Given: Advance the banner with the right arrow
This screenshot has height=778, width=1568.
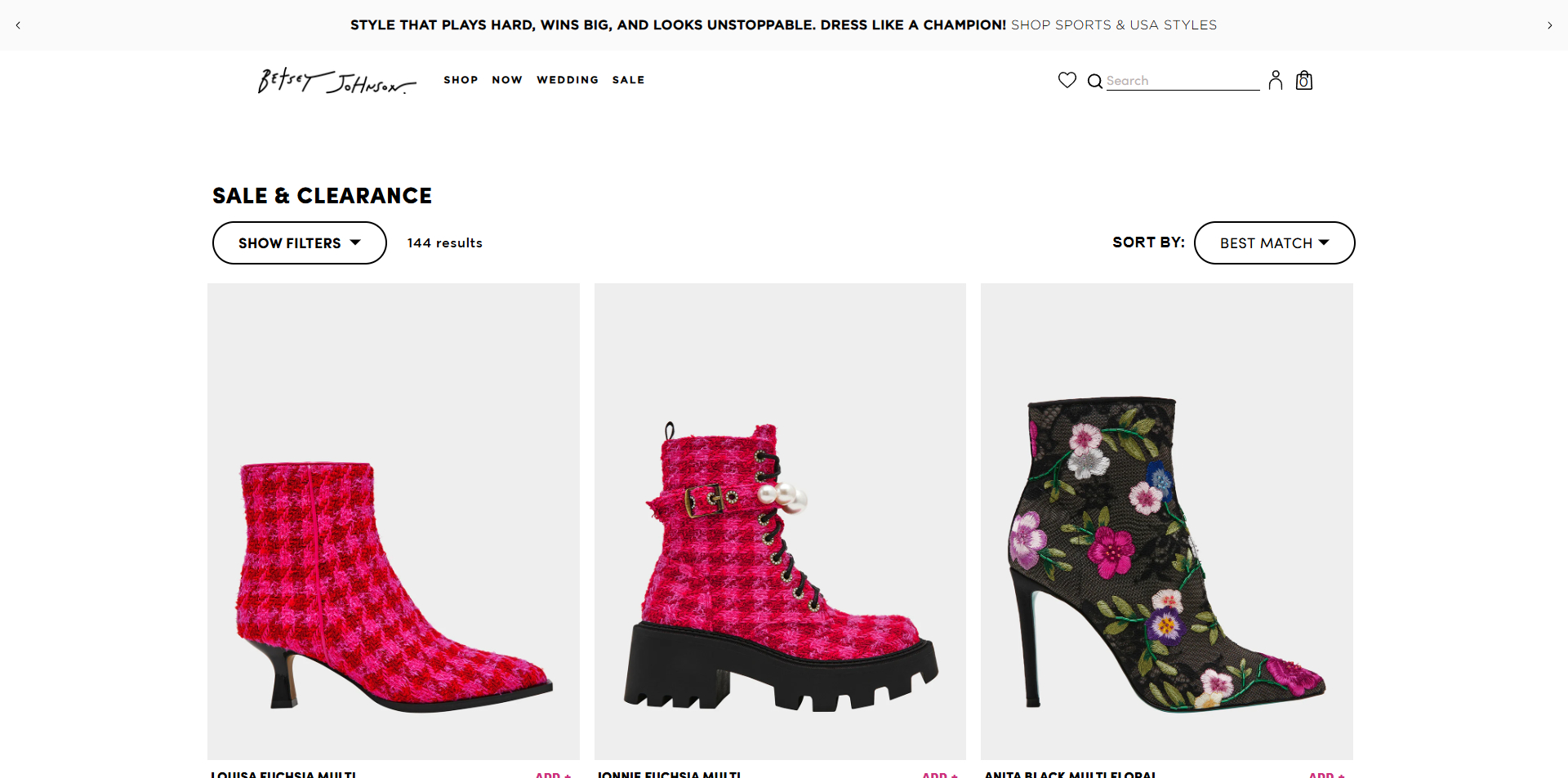Looking at the screenshot, I should [x=1549, y=25].
